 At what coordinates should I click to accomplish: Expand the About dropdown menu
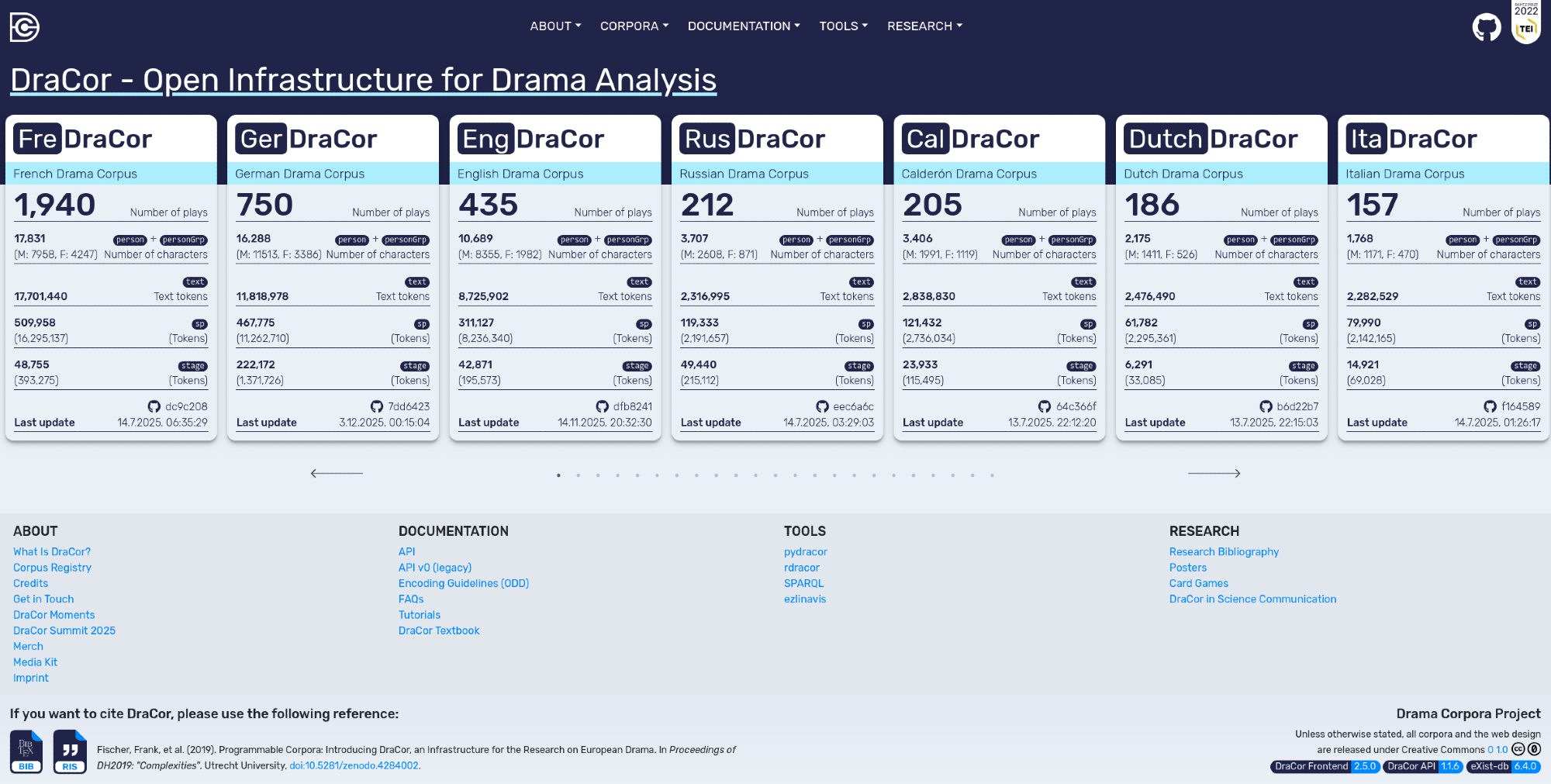click(555, 26)
